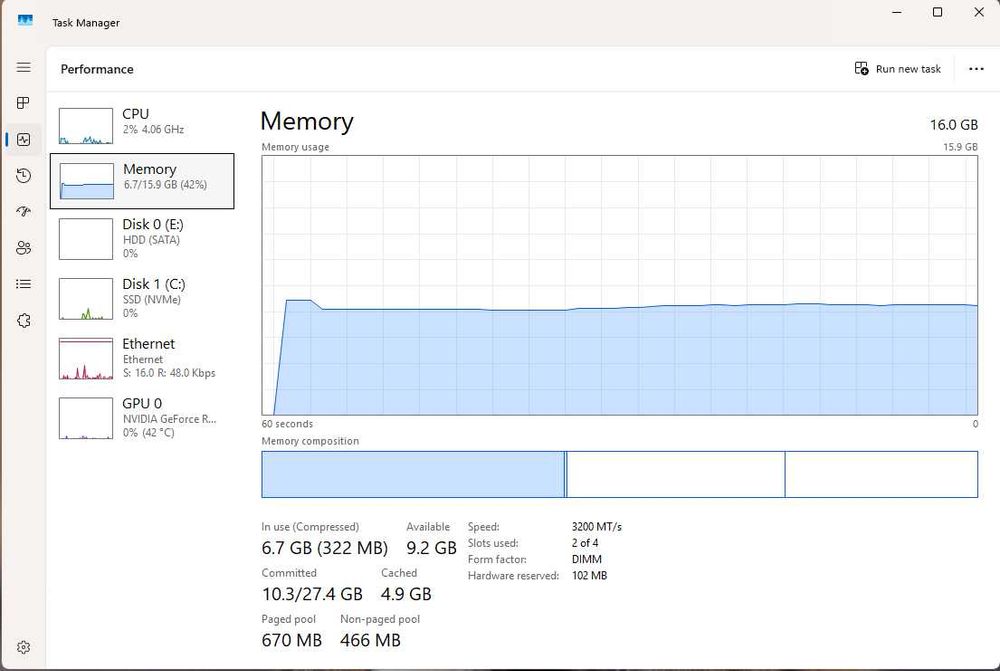Click the Memory heading text

pos(307,121)
